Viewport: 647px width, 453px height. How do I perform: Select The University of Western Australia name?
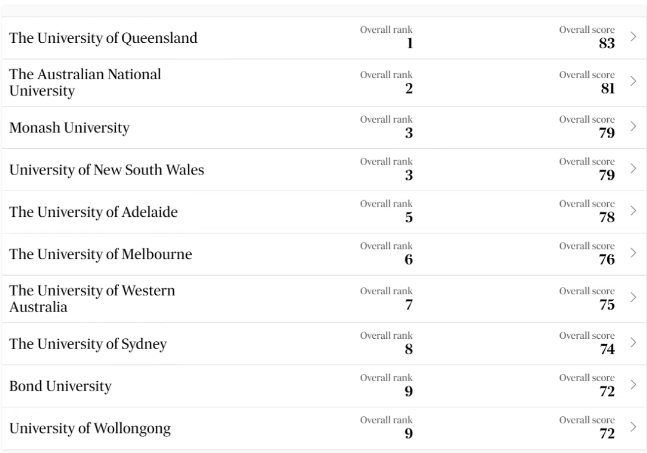coord(92,299)
